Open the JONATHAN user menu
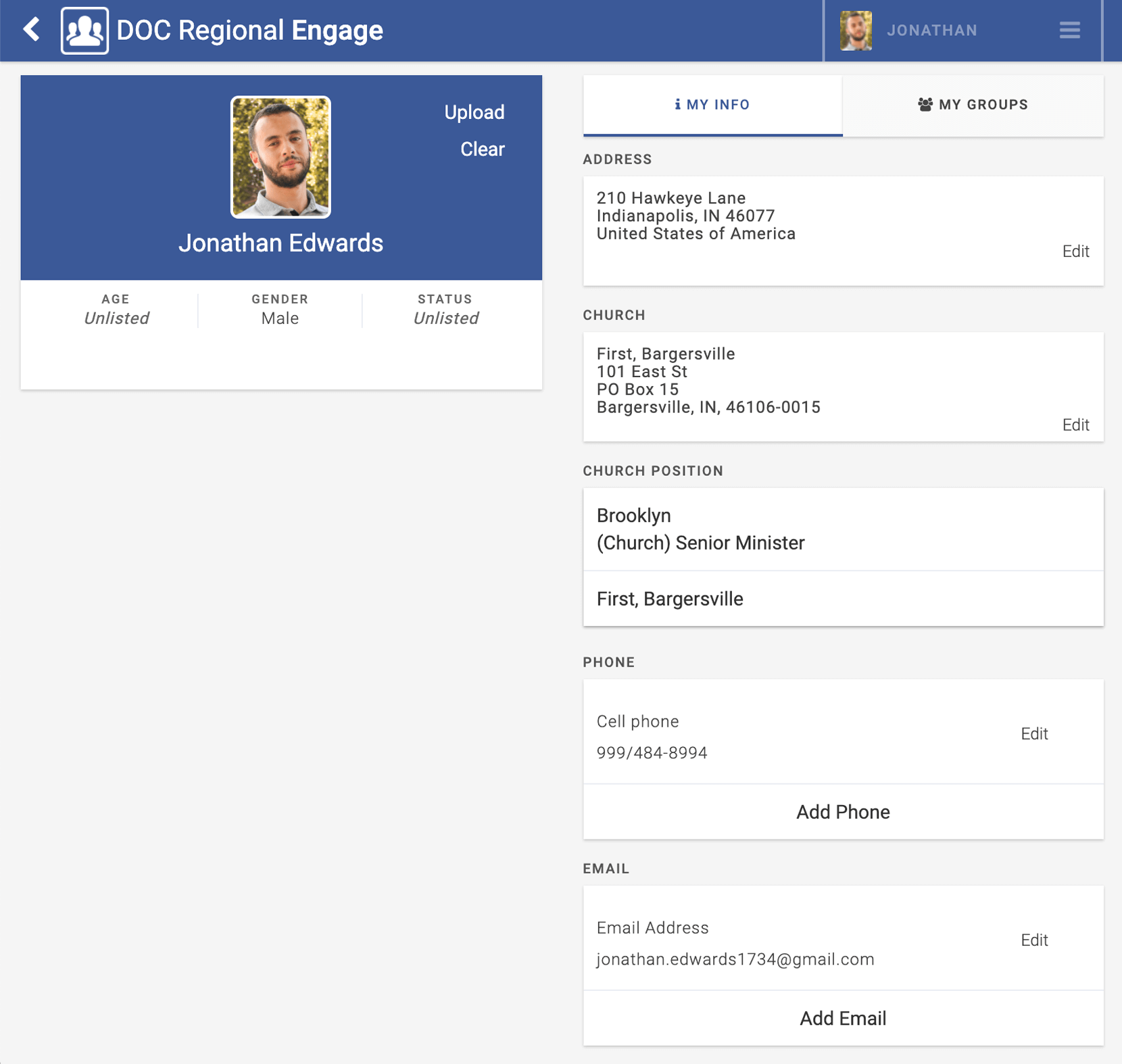1122x1064 pixels. click(931, 30)
